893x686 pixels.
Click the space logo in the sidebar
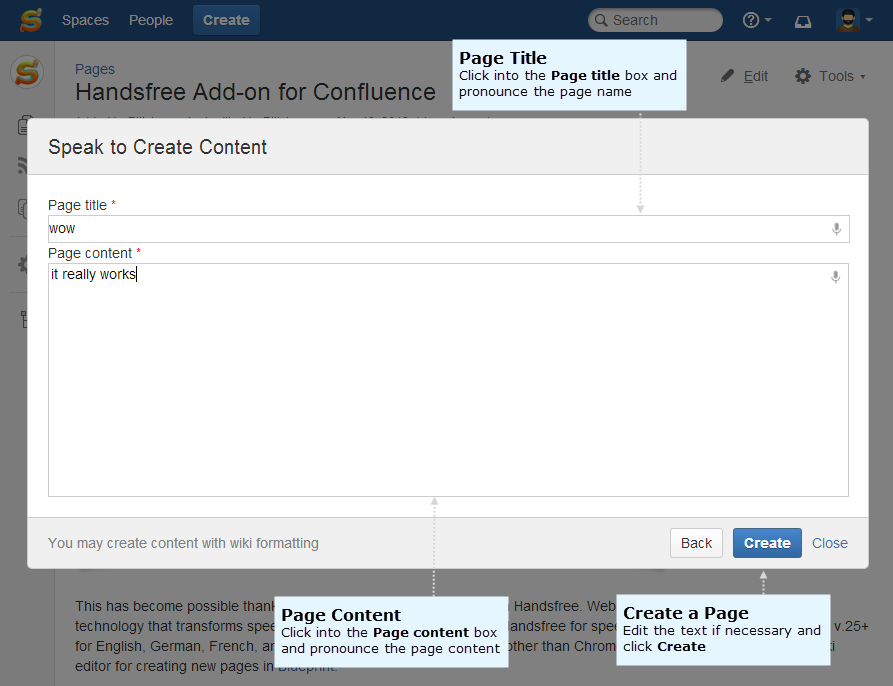coord(27,72)
